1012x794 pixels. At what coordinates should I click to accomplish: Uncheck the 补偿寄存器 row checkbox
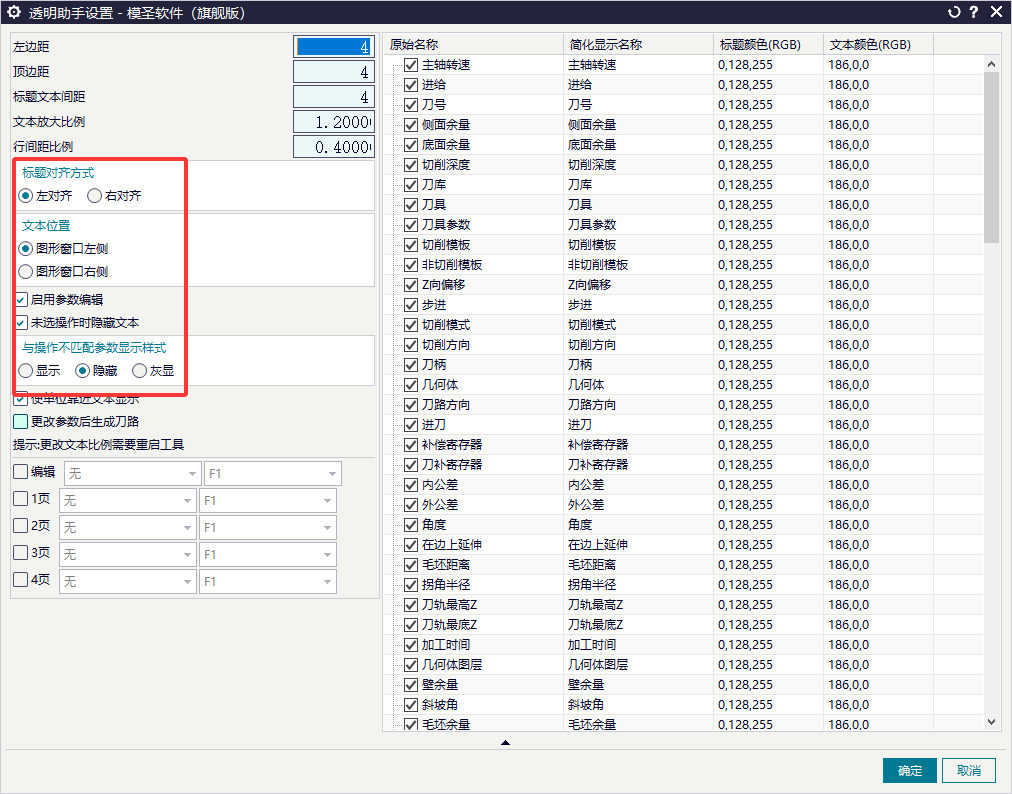pos(411,445)
